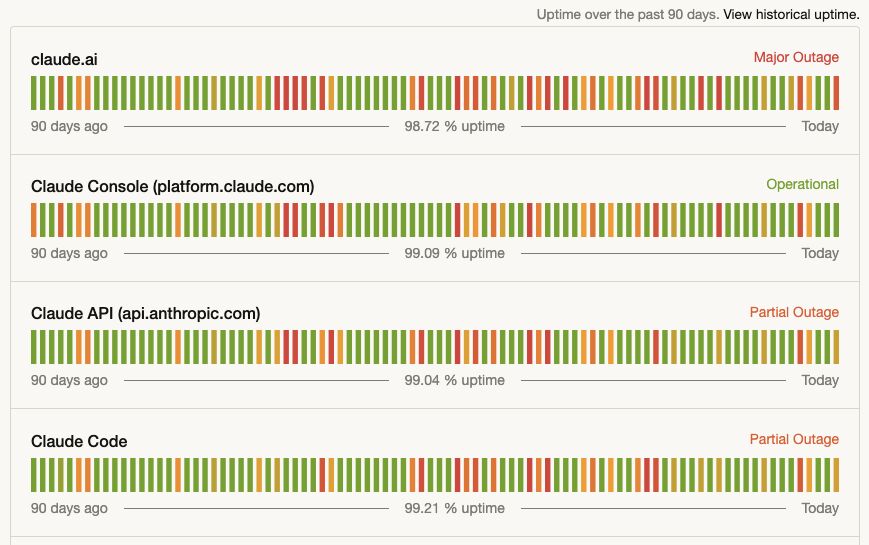Viewport: 869px width, 545px height.
Task: Click the oldest day bar for Claude Console
Action: click(34, 220)
